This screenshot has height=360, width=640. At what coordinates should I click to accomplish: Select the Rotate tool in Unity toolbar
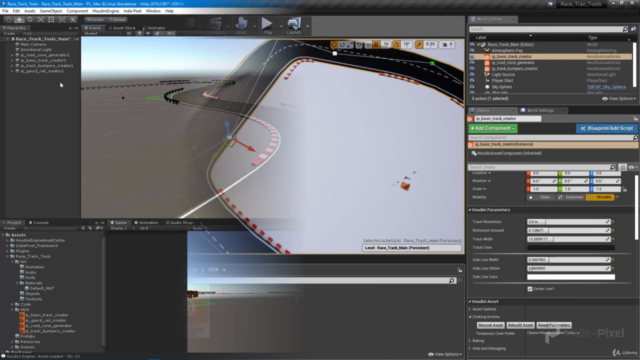(x=30, y=20)
